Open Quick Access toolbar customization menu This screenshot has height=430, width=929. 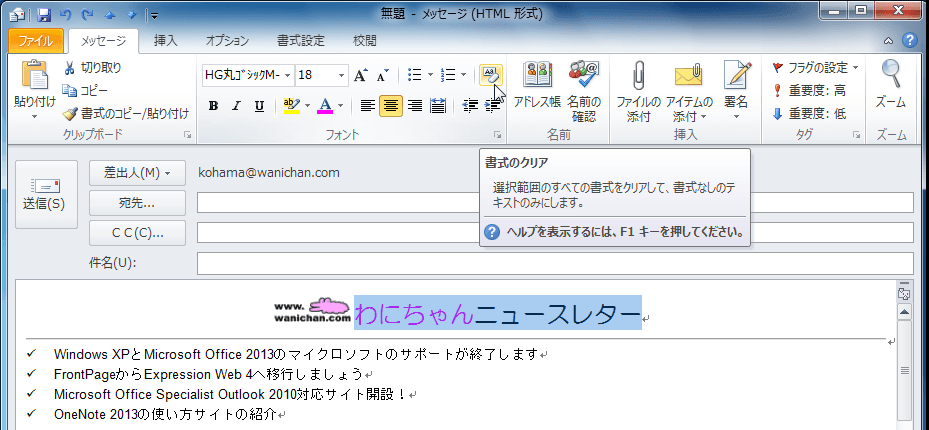click(x=153, y=15)
